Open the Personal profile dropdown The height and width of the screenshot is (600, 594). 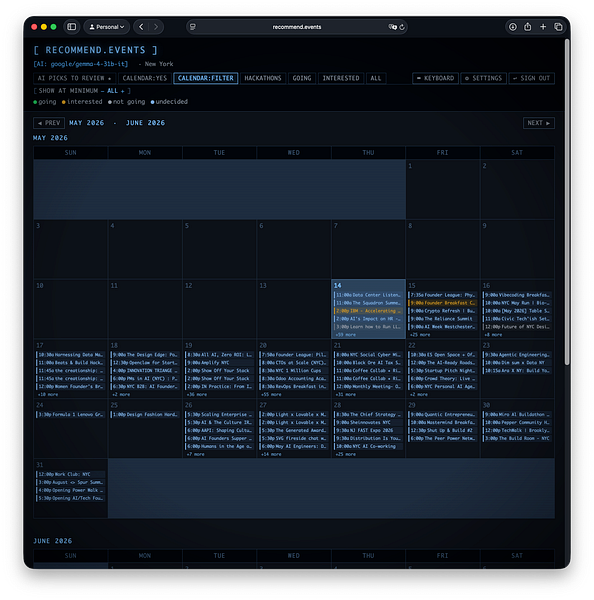tap(107, 27)
